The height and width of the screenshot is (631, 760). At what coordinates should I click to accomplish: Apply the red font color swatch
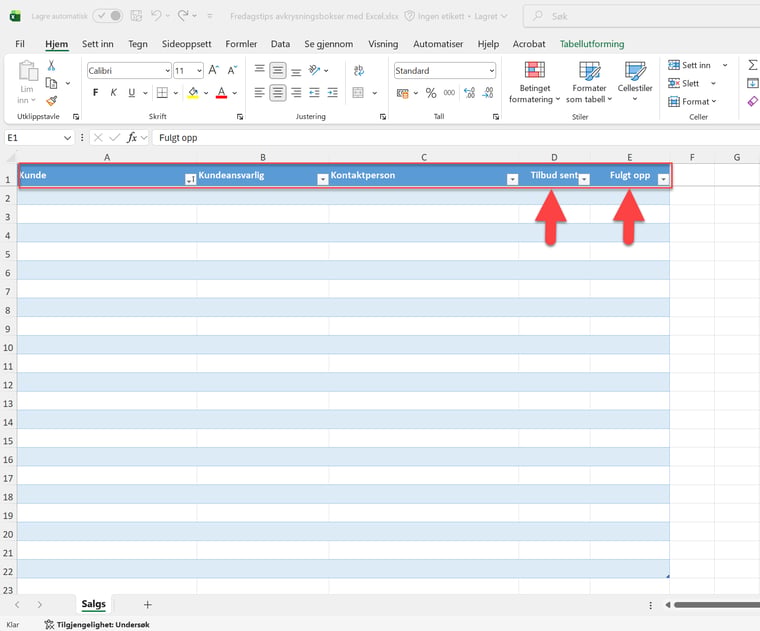pyautogui.click(x=222, y=93)
